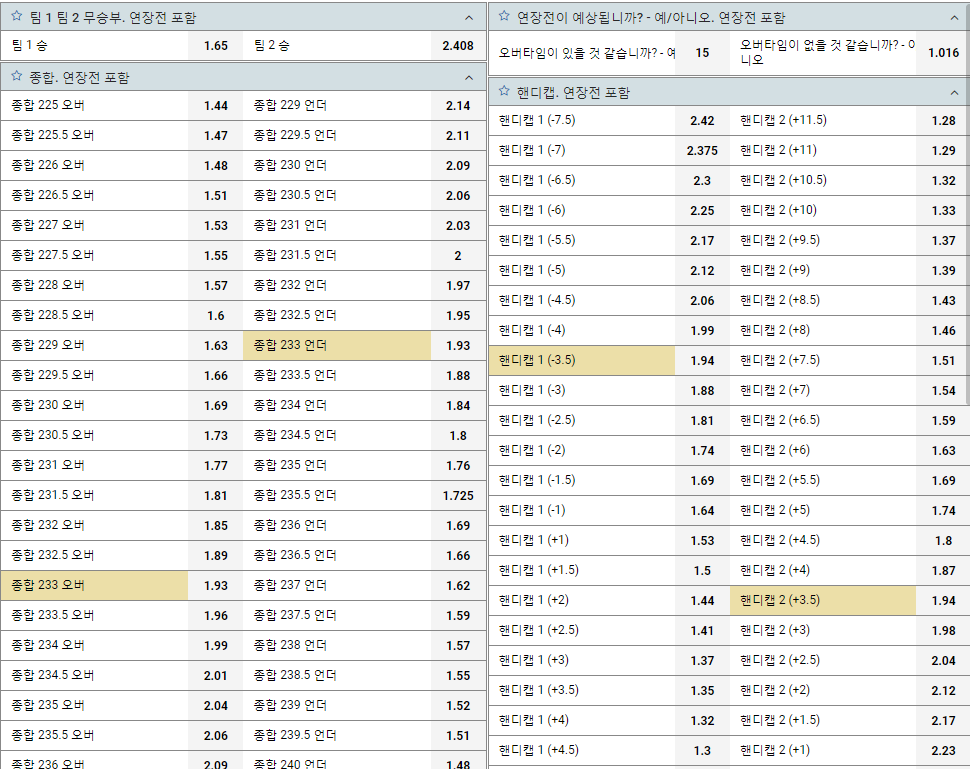This screenshot has width=970, height=769.
Task: Collapse the 팀 1 팀 2 무승부 section
Action: (469, 17)
